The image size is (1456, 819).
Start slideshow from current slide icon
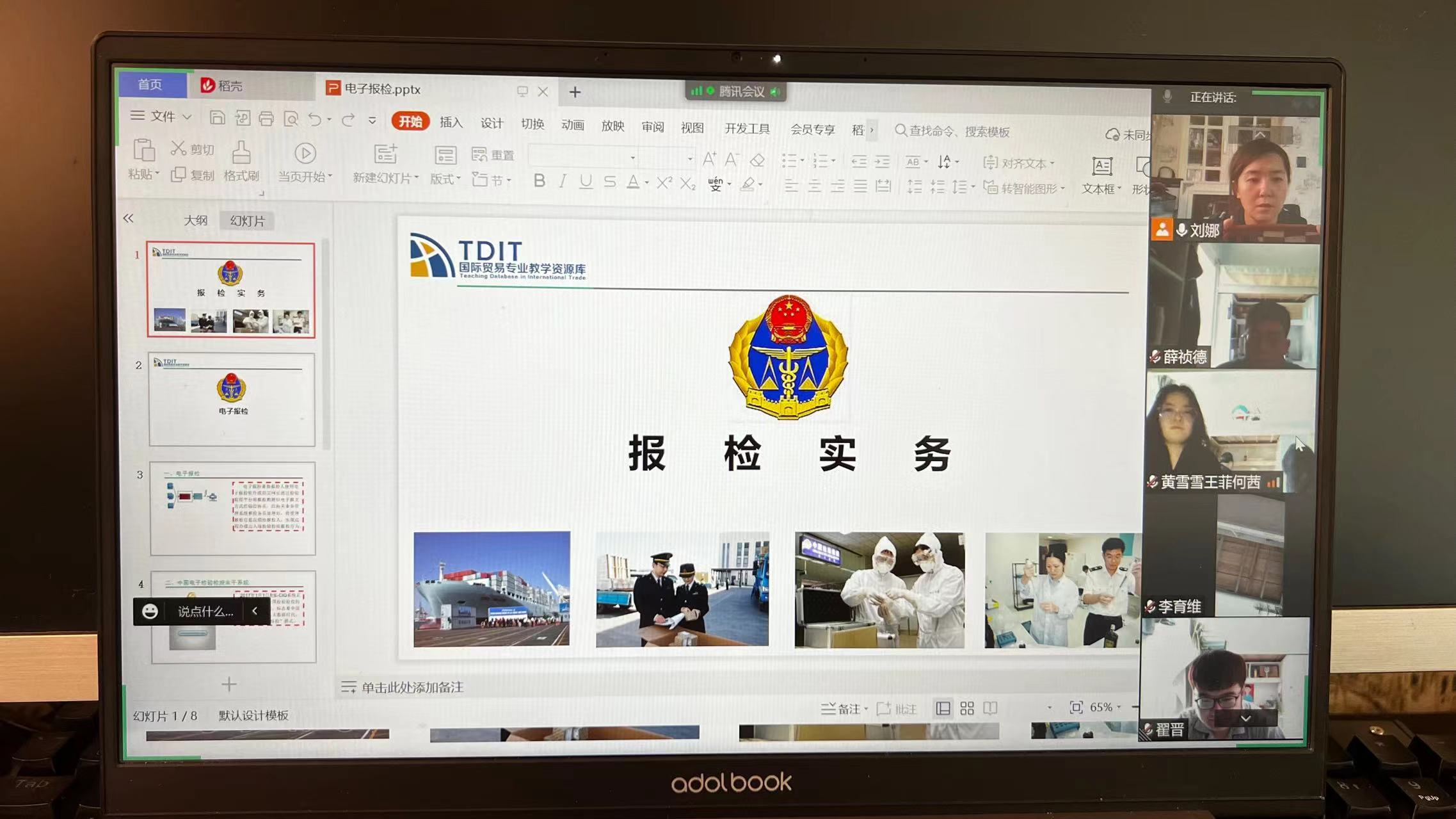[305, 154]
